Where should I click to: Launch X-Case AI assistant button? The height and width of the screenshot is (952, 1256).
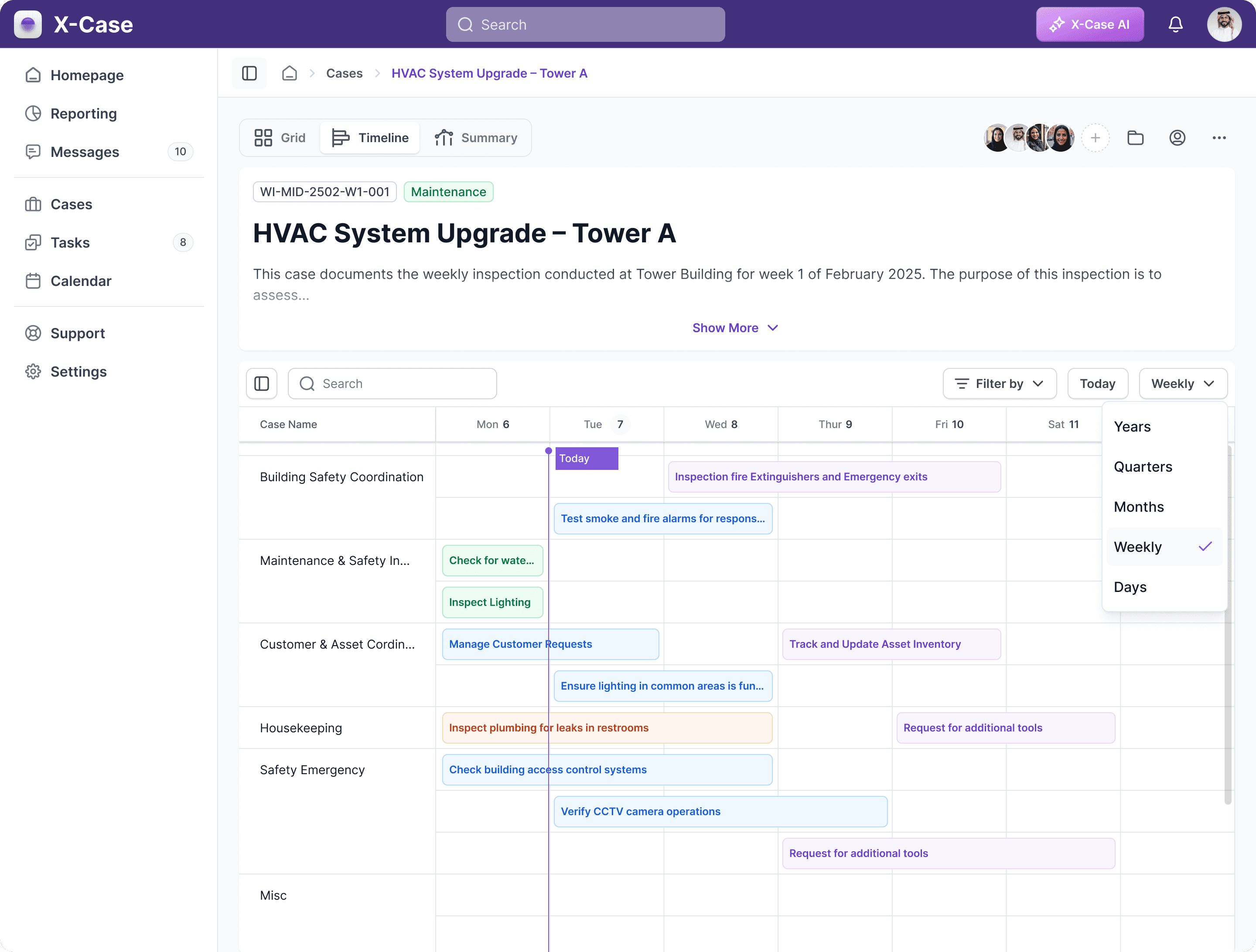point(1089,24)
